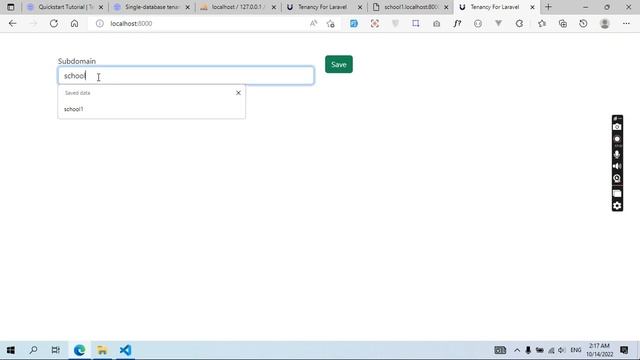640x360 pixels.
Task: Open a new browser tab
Action: tap(548, 7)
